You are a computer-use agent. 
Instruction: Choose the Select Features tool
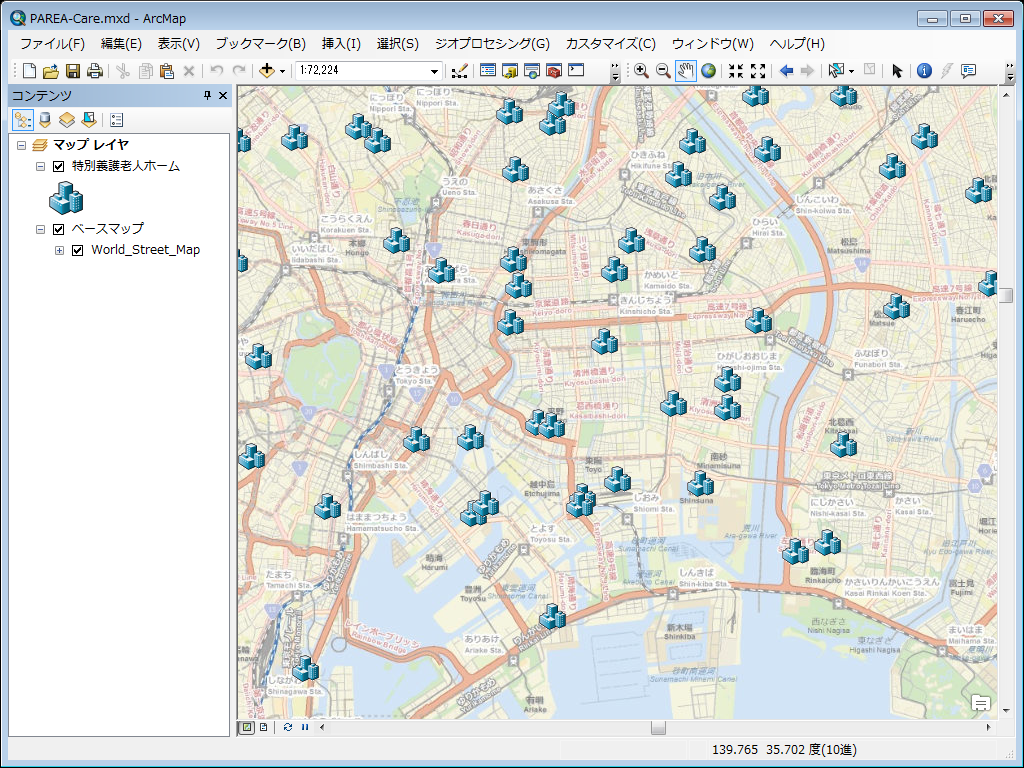coord(836,71)
